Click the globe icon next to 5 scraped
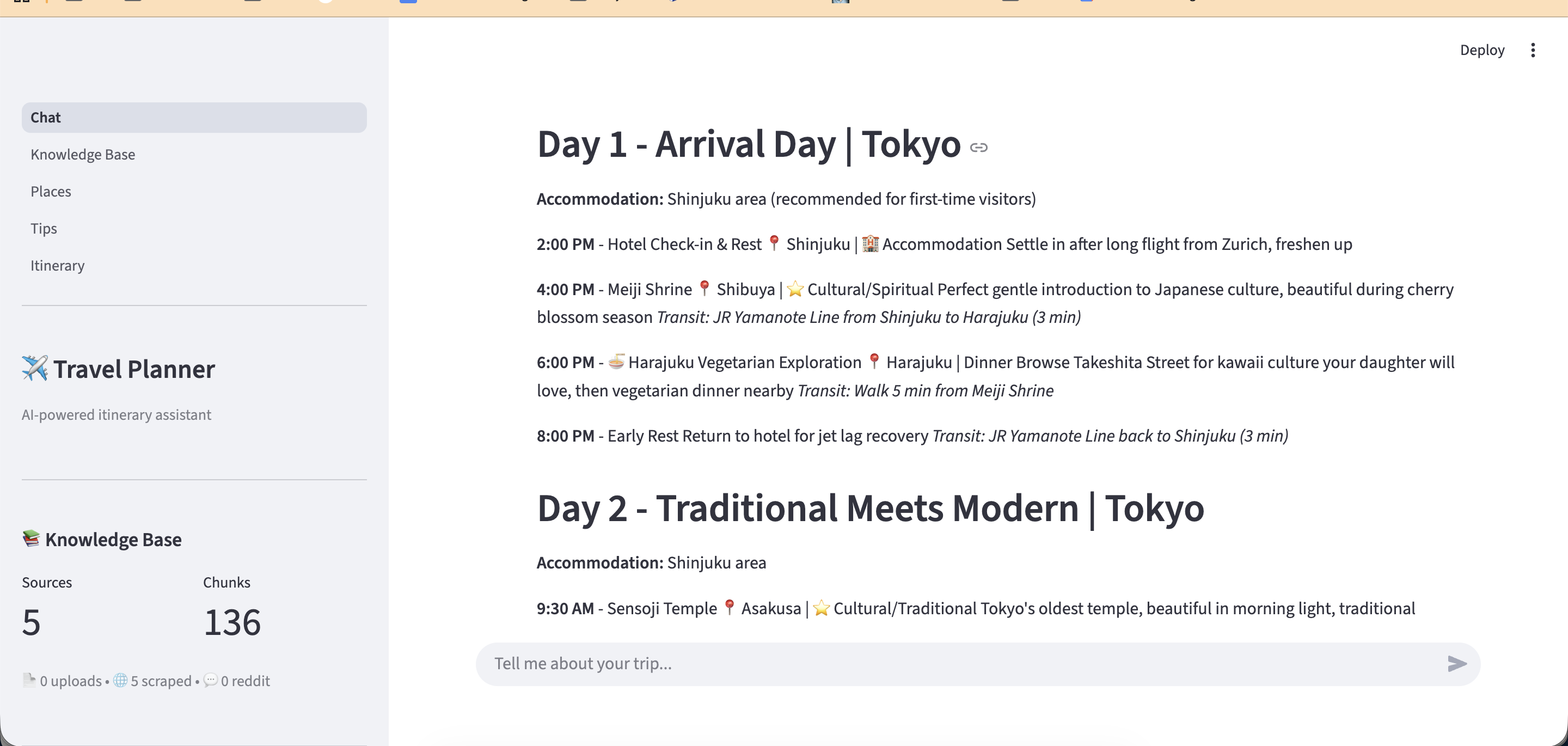The width and height of the screenshot is (1568, 746). click(119, 680)
